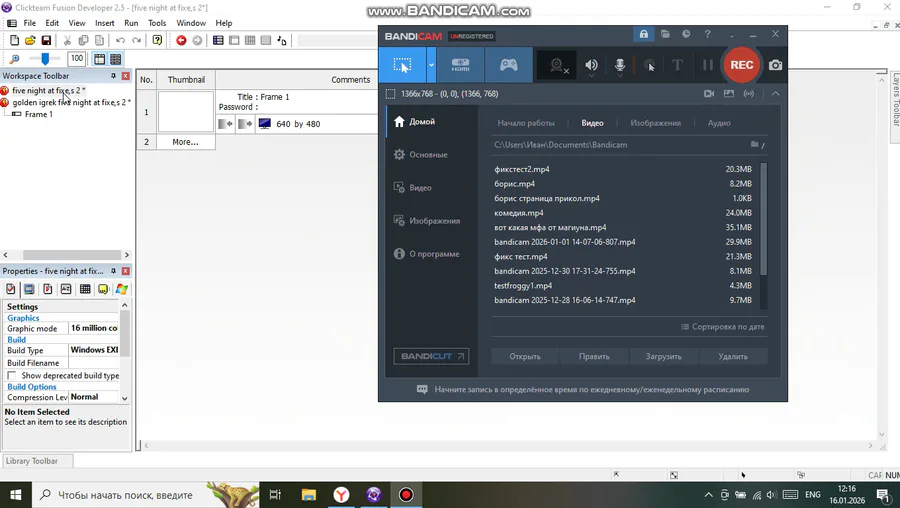Pin the Properties panel
The height and width of the screenshot is (508, 900).
(113, 271)
